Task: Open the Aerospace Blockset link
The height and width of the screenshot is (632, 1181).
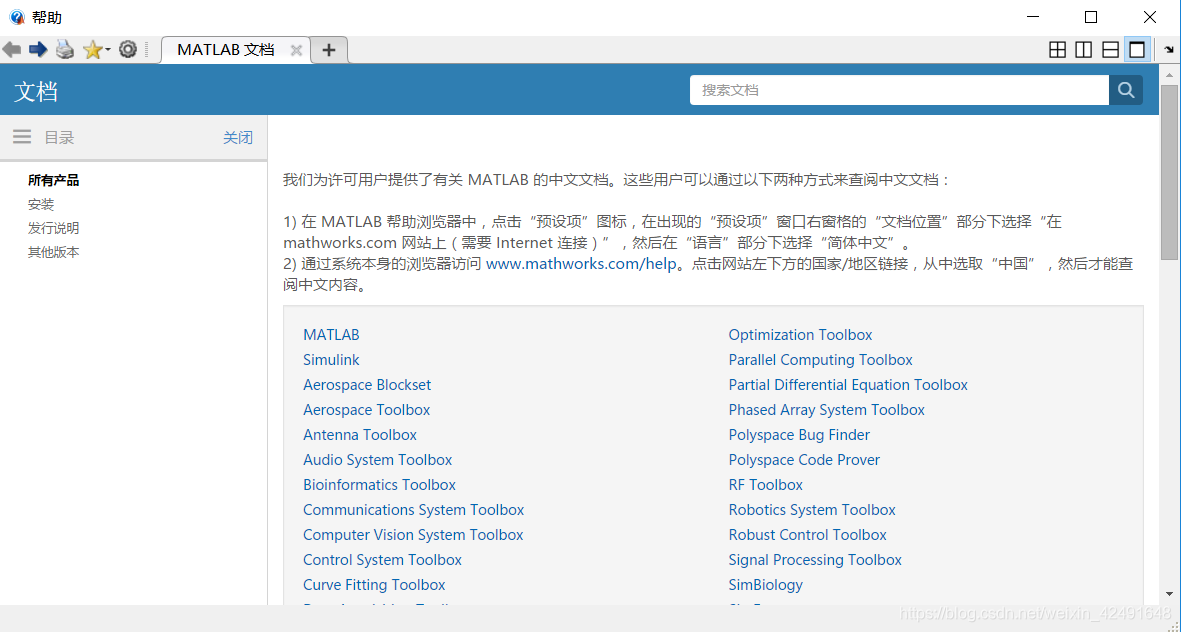Action: (367, 384)
